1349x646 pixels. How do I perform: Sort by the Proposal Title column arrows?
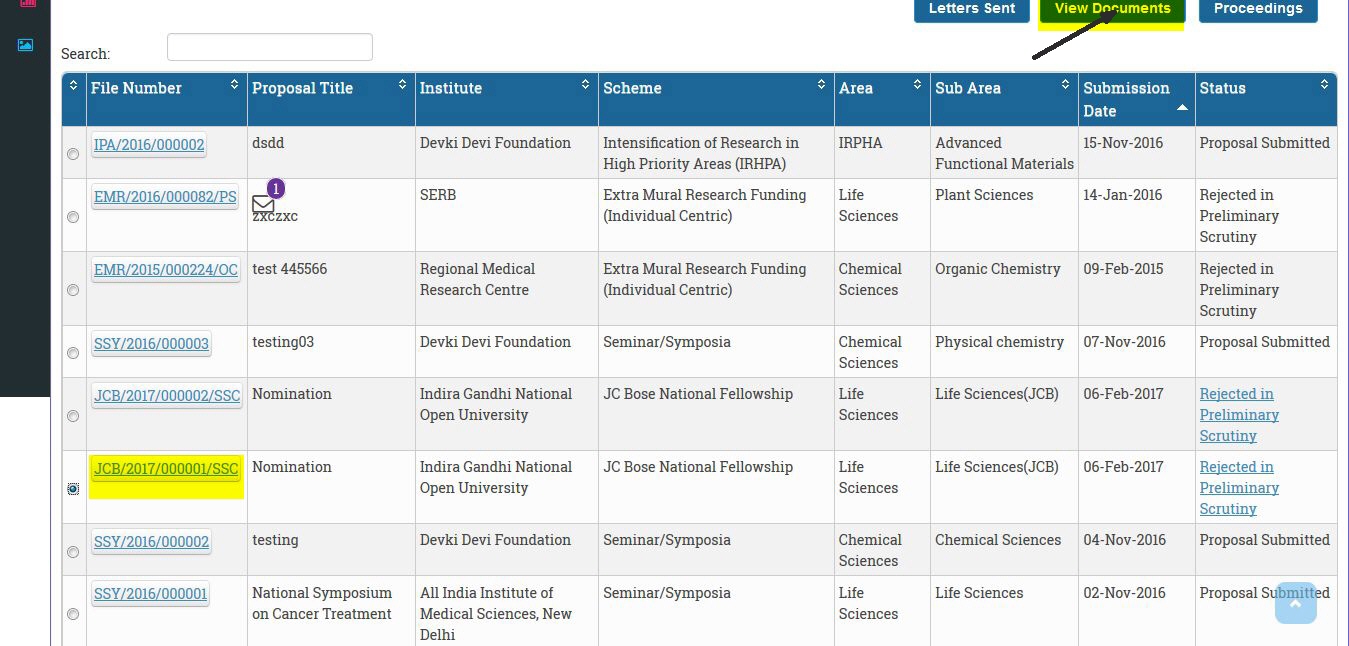point(402,85)
